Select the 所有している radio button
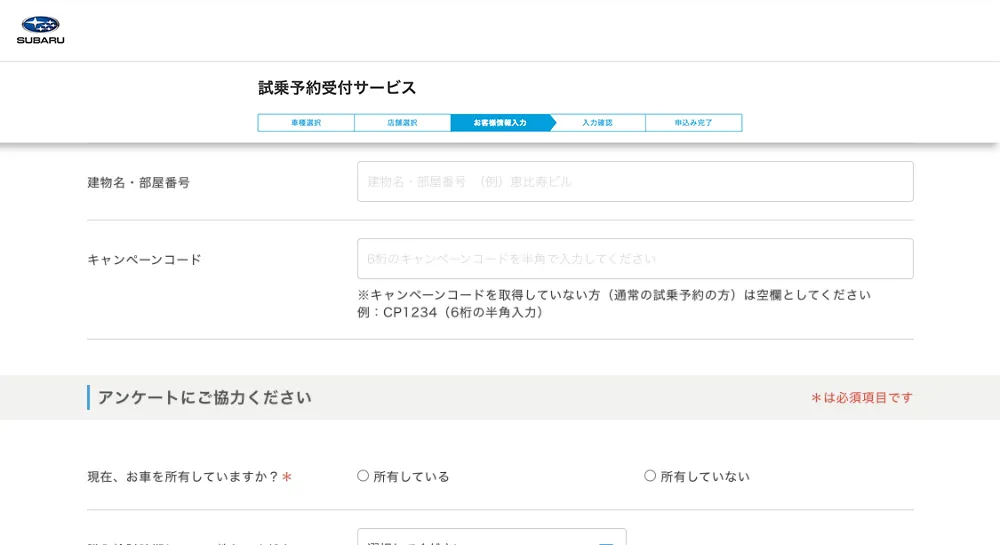The height and width of the screenshot is (545, 1000). [x=363, y=476]
